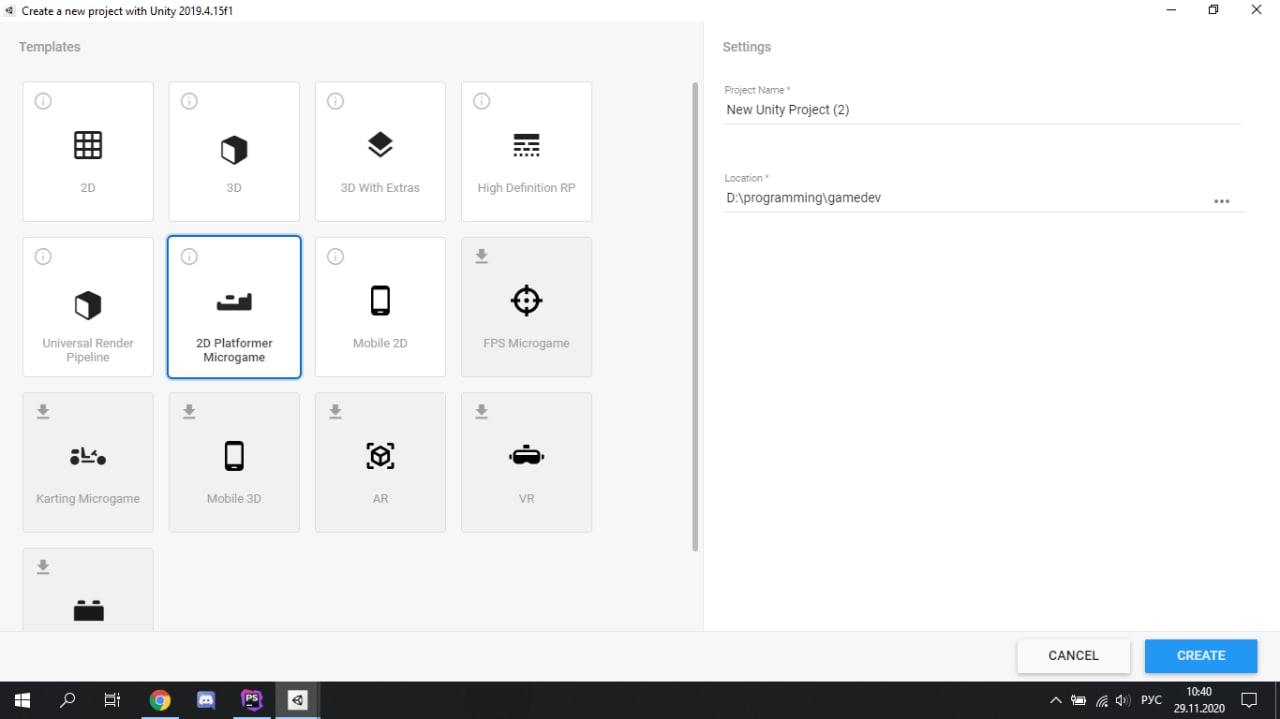Open Windows taskbar search

pos(68,700)
